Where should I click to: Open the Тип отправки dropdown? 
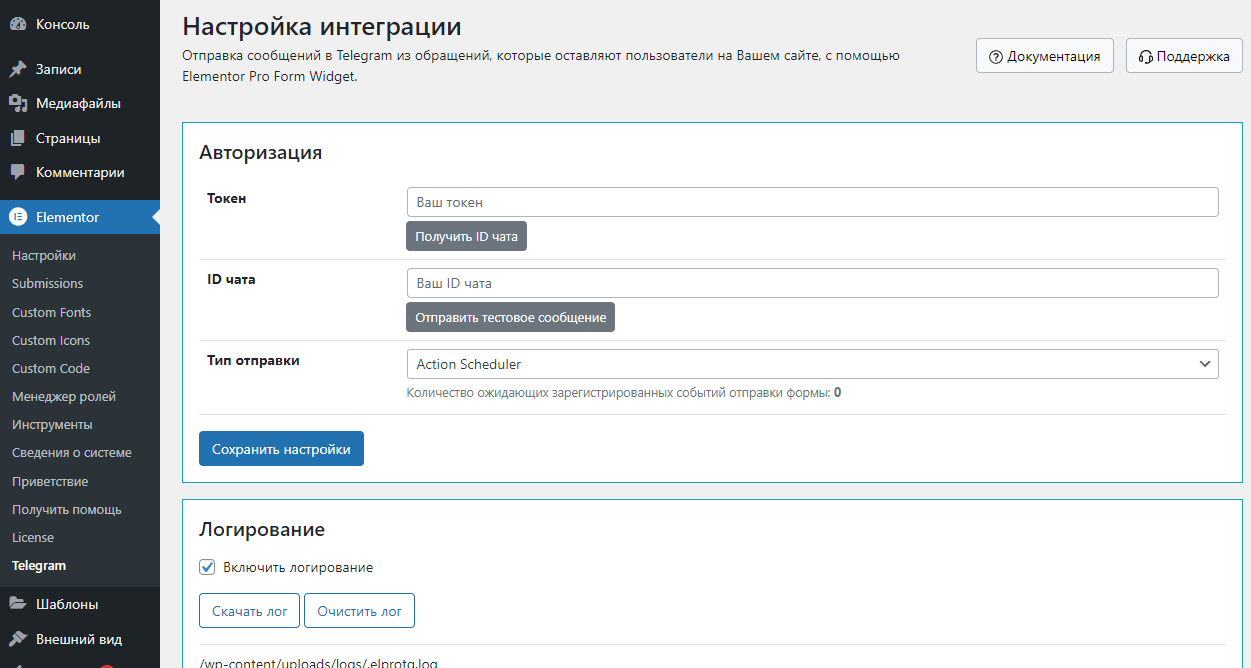click(x=812, y=364)
